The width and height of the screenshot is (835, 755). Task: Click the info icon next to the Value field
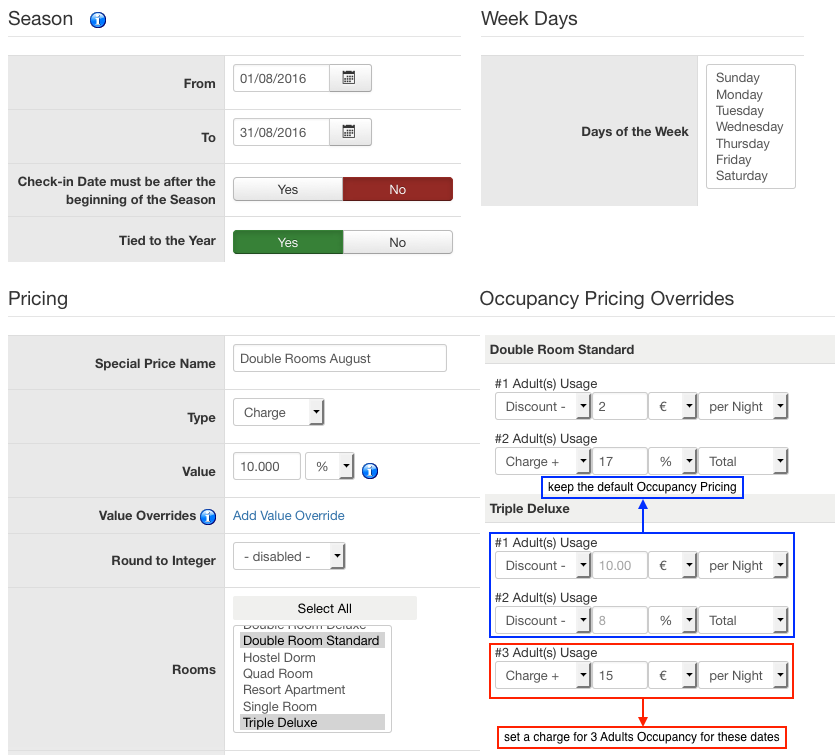370,471
